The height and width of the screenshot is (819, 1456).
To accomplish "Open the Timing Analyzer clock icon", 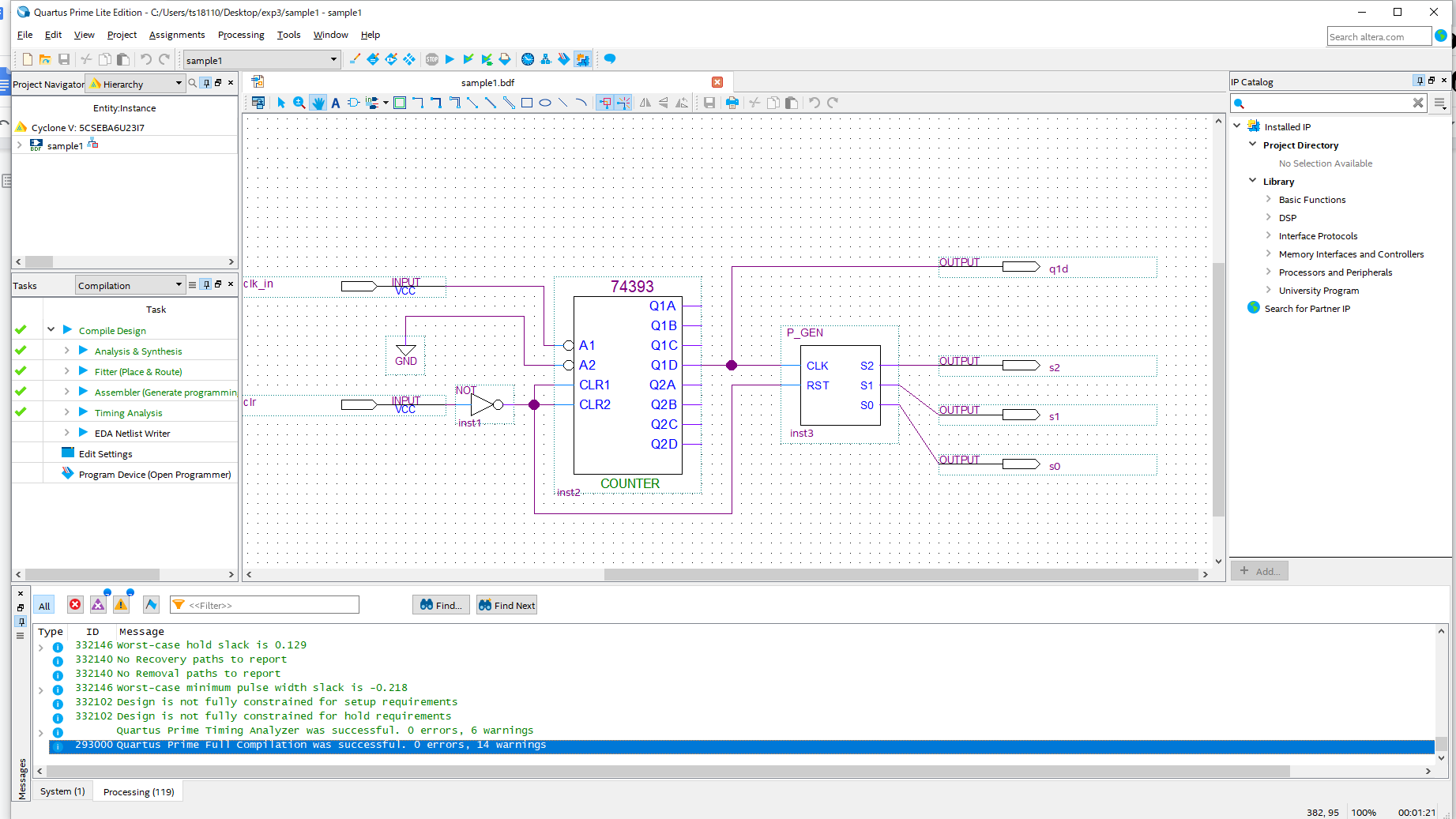I will [x=528, y=59].
